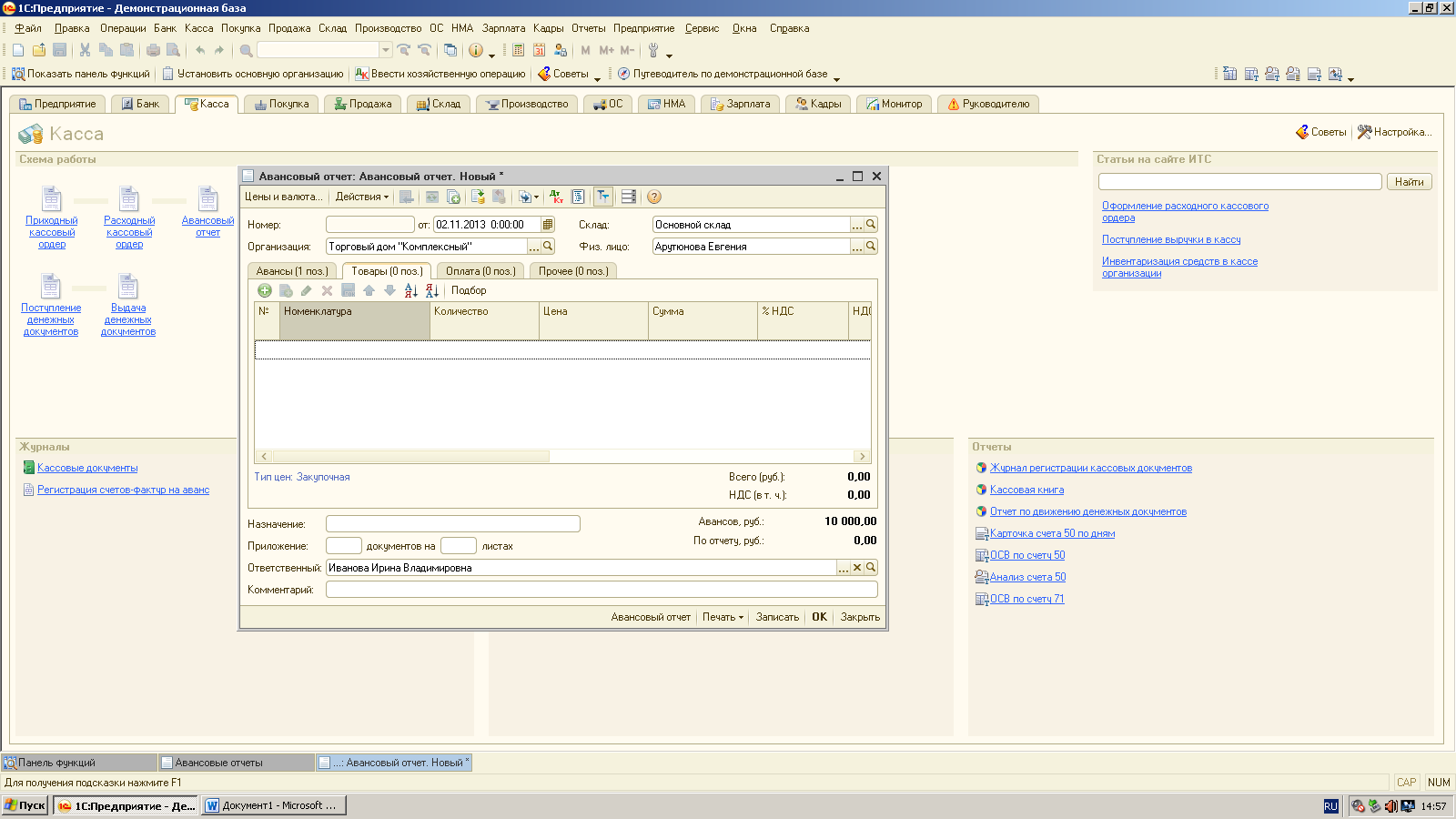The width and height of the screenshot is (1456, 819).
Task: Click the Дт/Кт postings result icon
Action: point(556,197)
